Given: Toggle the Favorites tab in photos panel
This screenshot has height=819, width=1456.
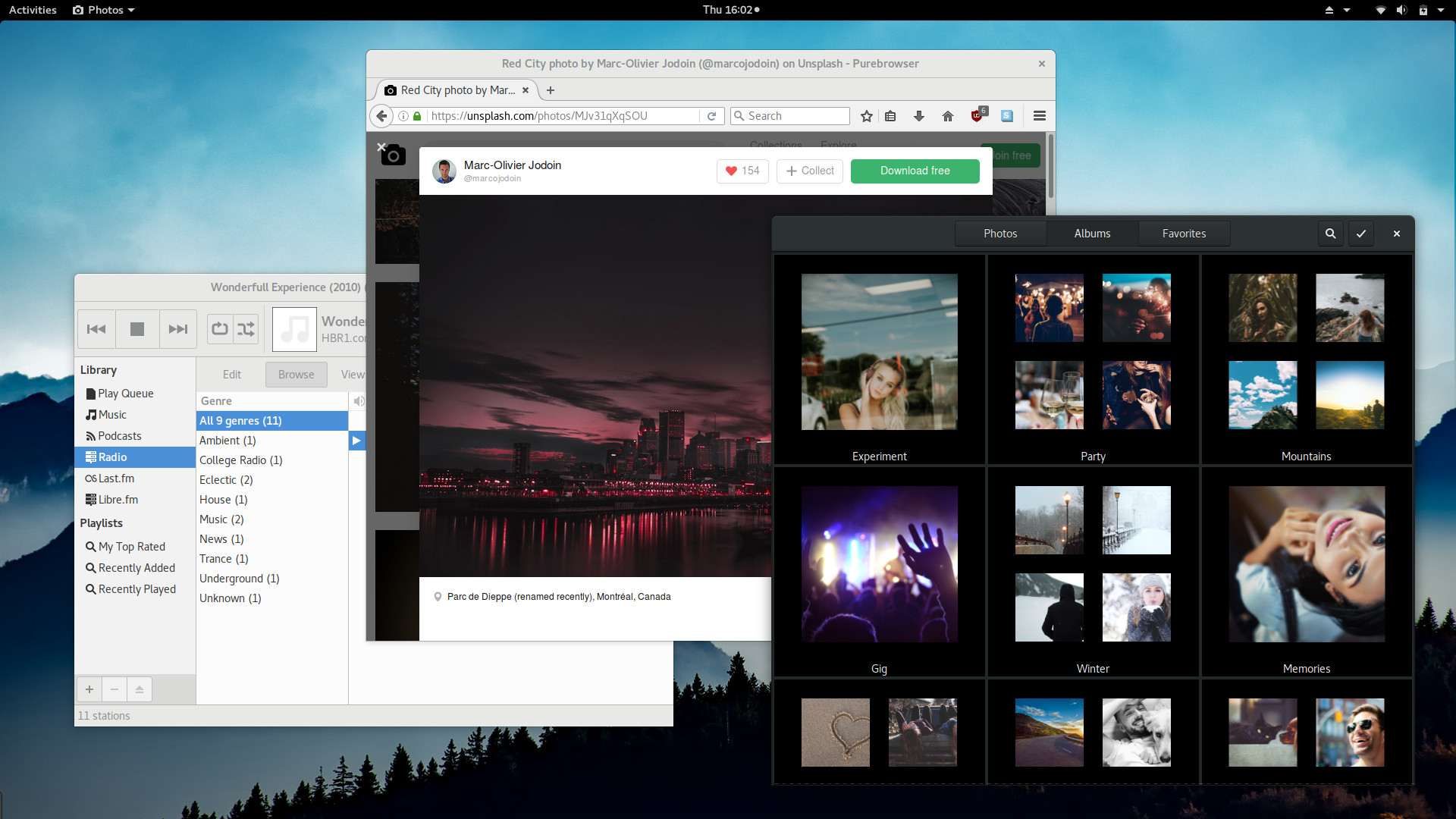Looking at the screenshot, I should (x=1183, y=232).
